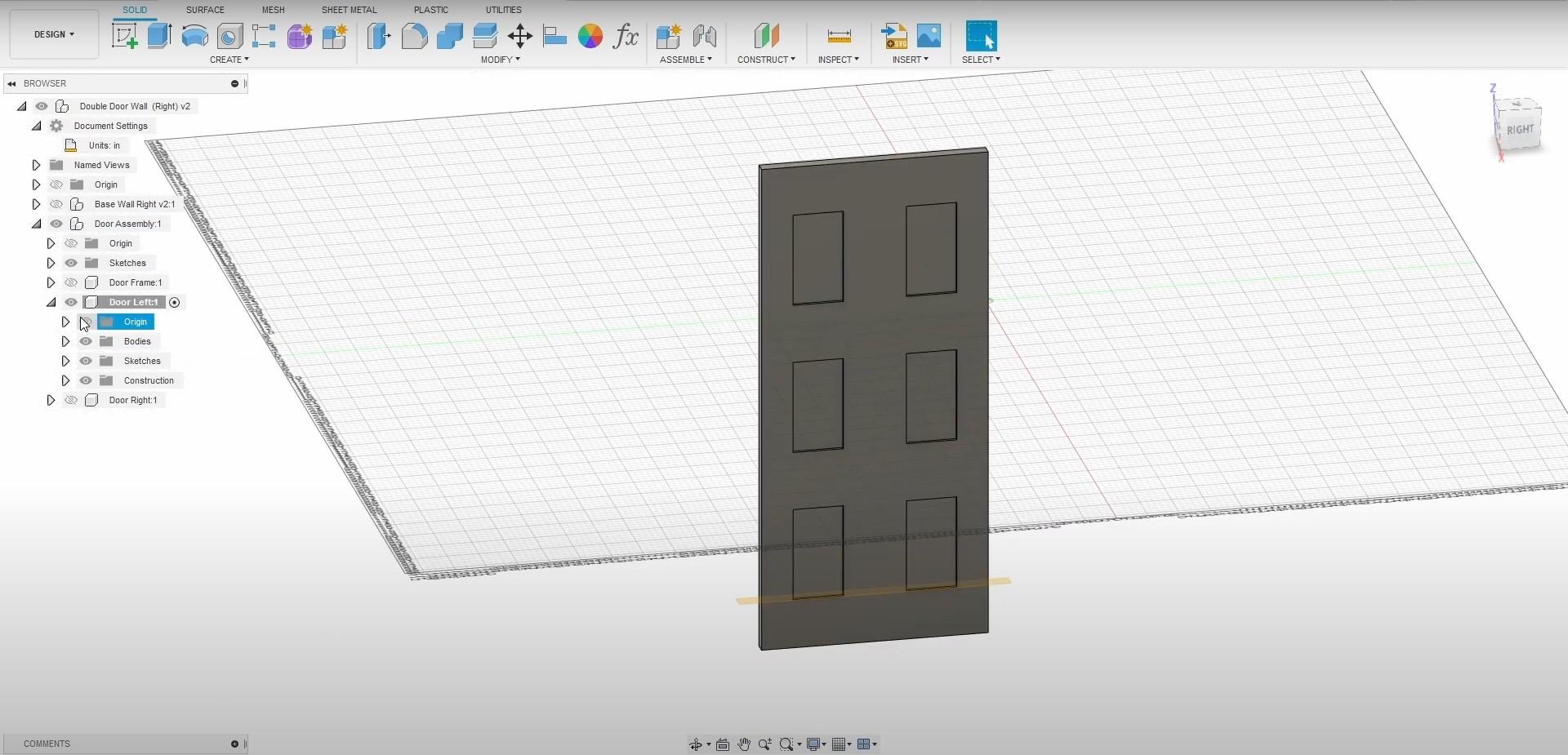Start a new sketch with Create Sketch

pos(124,36)
